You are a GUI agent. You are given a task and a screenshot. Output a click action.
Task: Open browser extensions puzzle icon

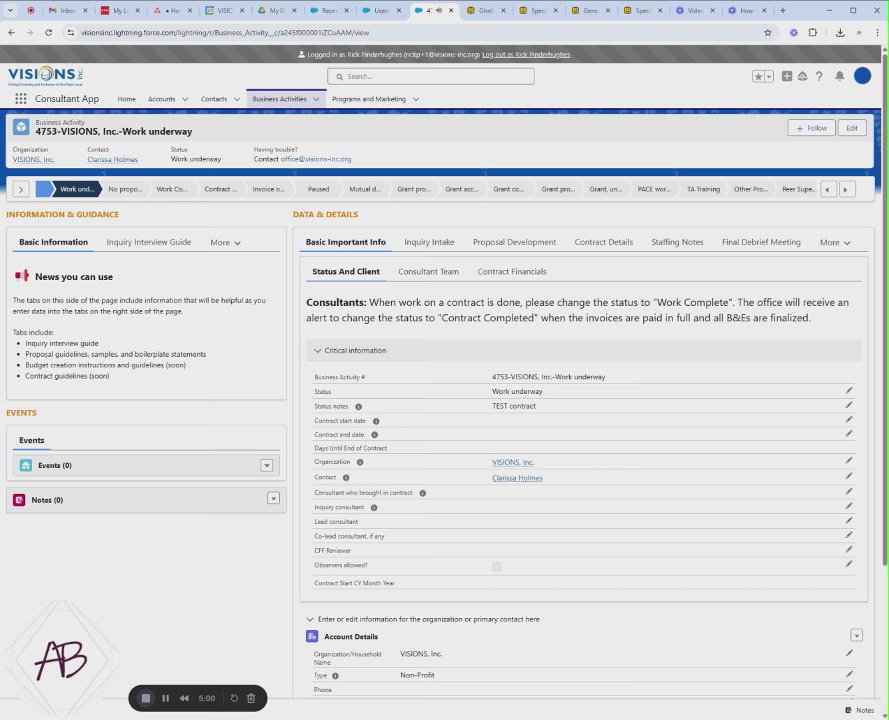tap(812, 33)
